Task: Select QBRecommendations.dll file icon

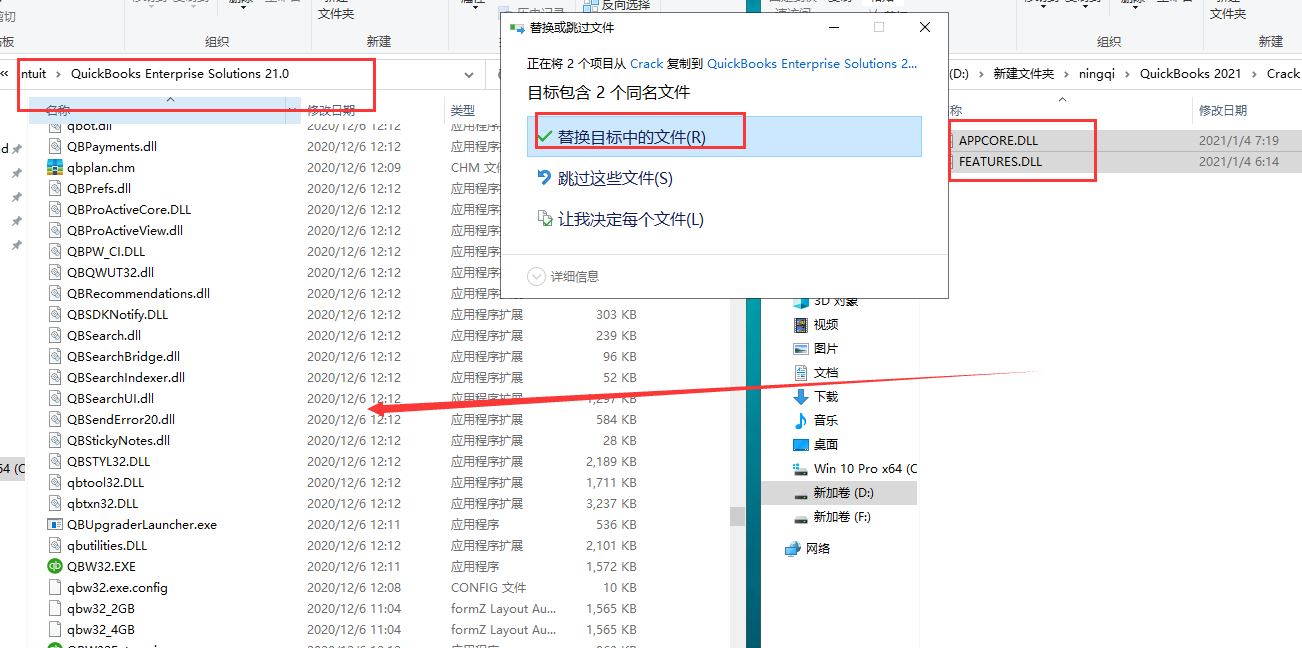Action: [55, 293]
